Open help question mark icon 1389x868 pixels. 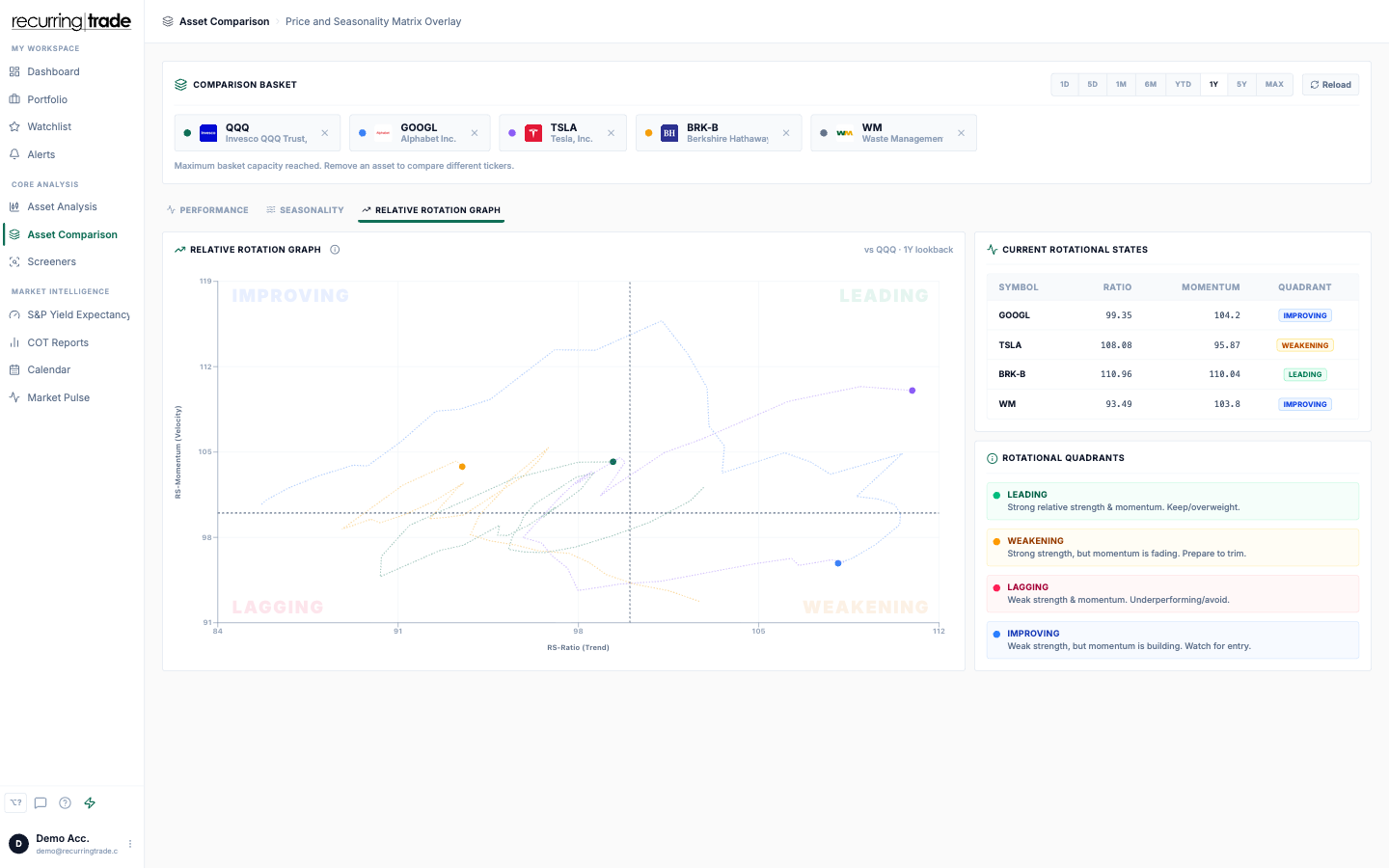pyautogui.click(x=66, y=802)
